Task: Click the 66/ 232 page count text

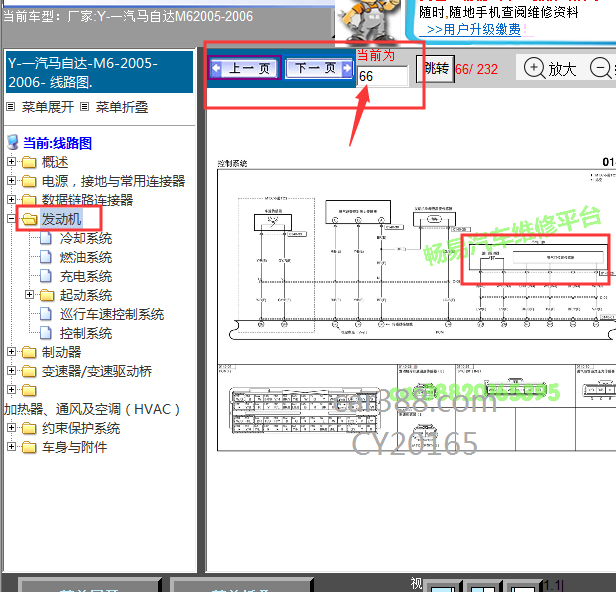Action: click(476, 70)
